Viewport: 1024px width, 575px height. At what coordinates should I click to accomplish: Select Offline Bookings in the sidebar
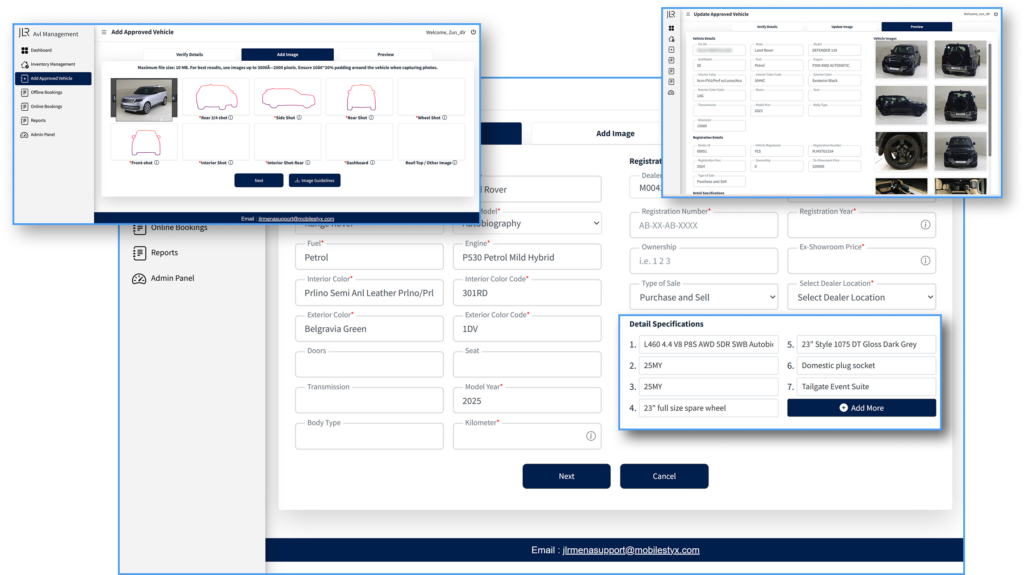point(46,92)
